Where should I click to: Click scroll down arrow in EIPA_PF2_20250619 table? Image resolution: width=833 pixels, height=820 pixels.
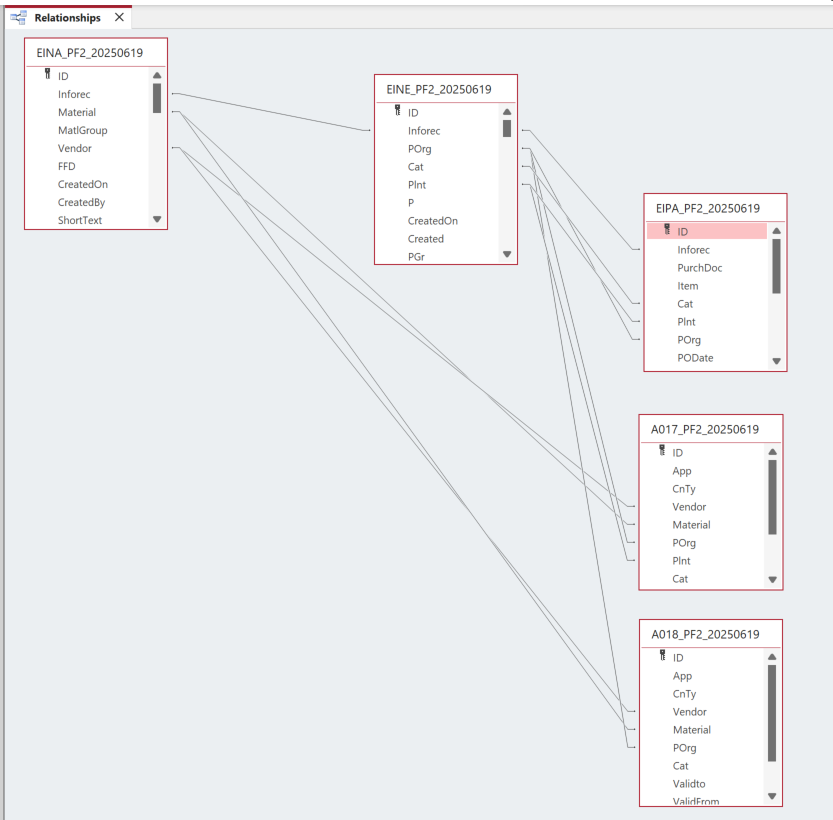pyautogui.click(x=776, y=361)
